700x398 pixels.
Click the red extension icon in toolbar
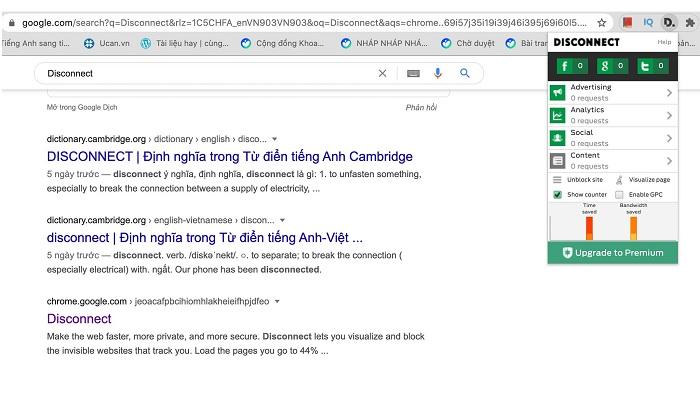[627, 22]
